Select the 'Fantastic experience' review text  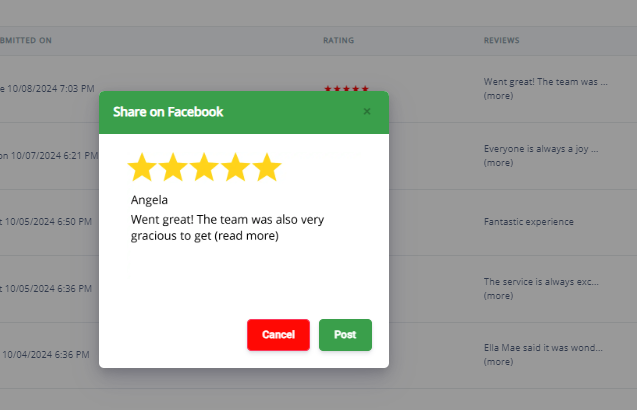click(529, 222)
